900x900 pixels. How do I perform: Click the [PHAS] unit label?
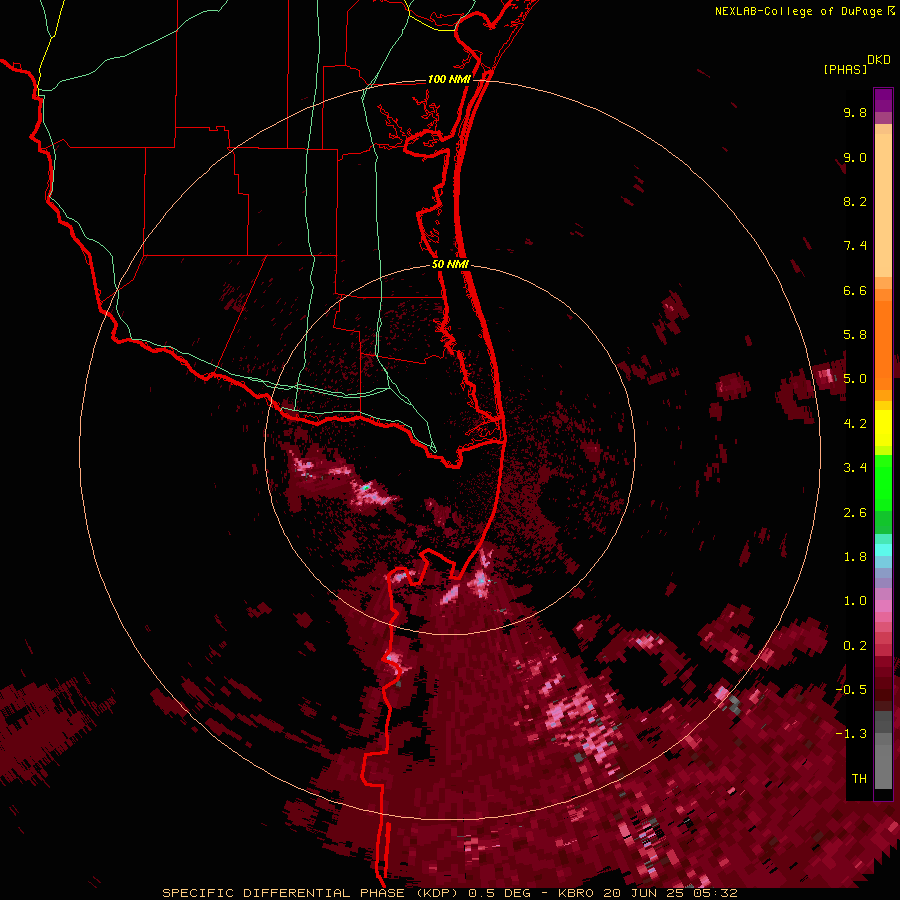pyautogui.click(x=845, y=69)
